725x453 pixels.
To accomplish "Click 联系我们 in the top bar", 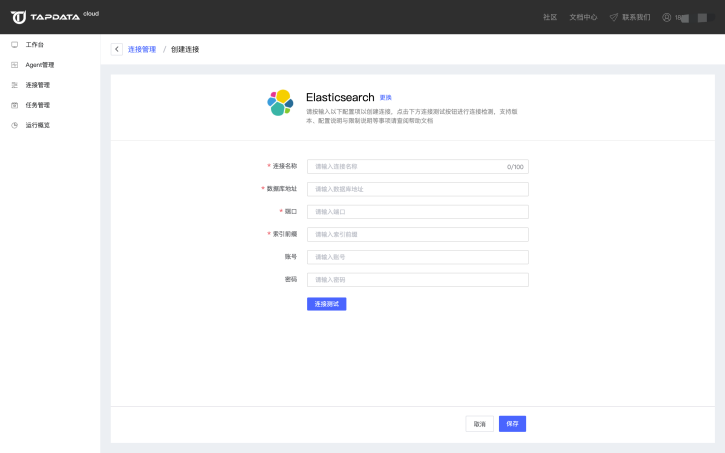I will click(x=636, y=17).
